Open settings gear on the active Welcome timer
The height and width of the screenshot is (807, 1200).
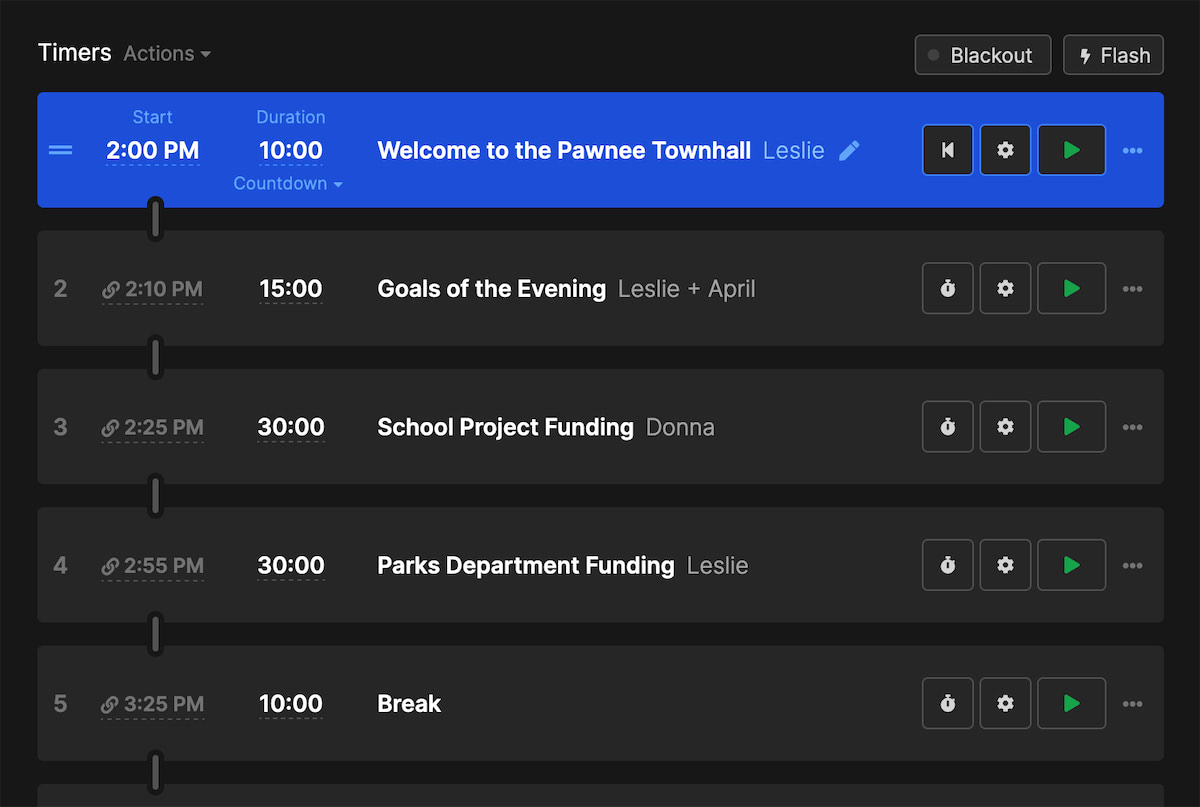coord(1005,149)
